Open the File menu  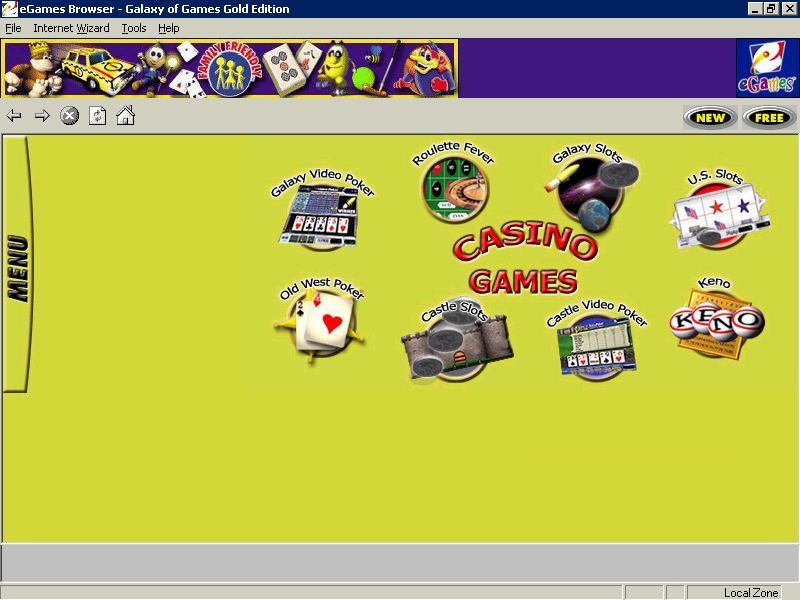point(13,28)
